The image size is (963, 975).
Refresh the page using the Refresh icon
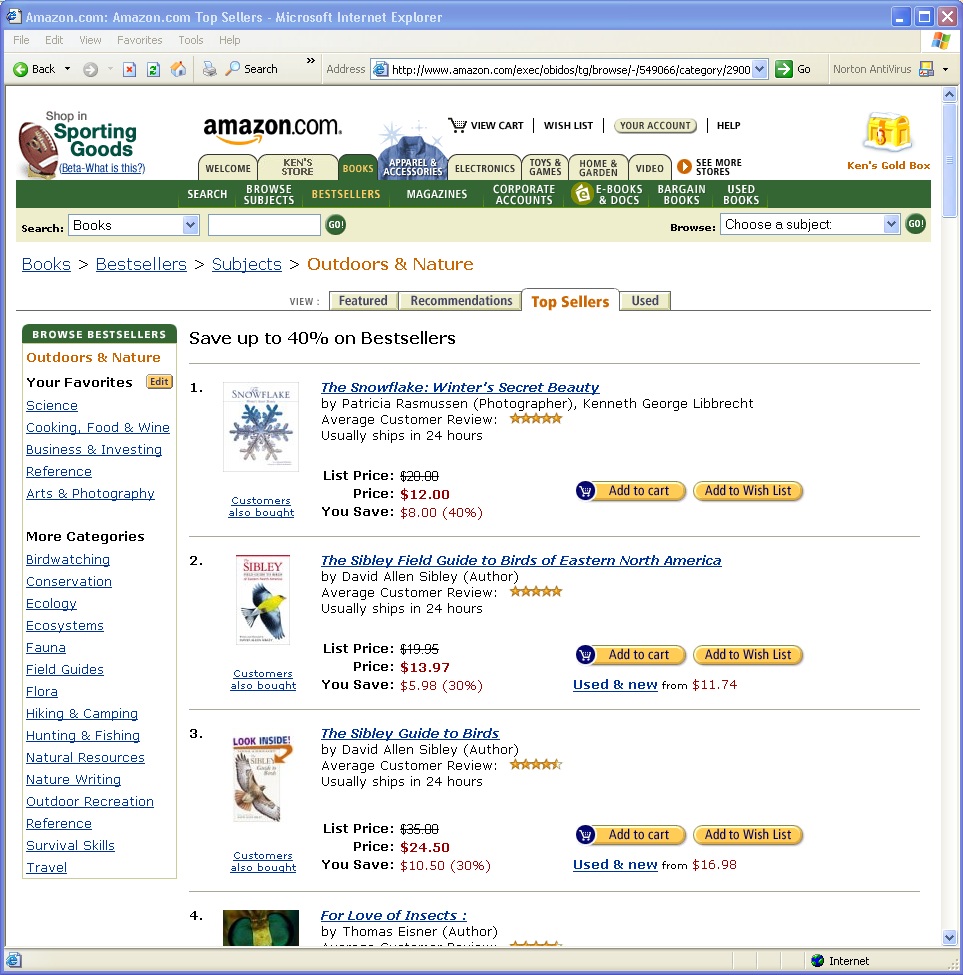(x=154, y=69)
